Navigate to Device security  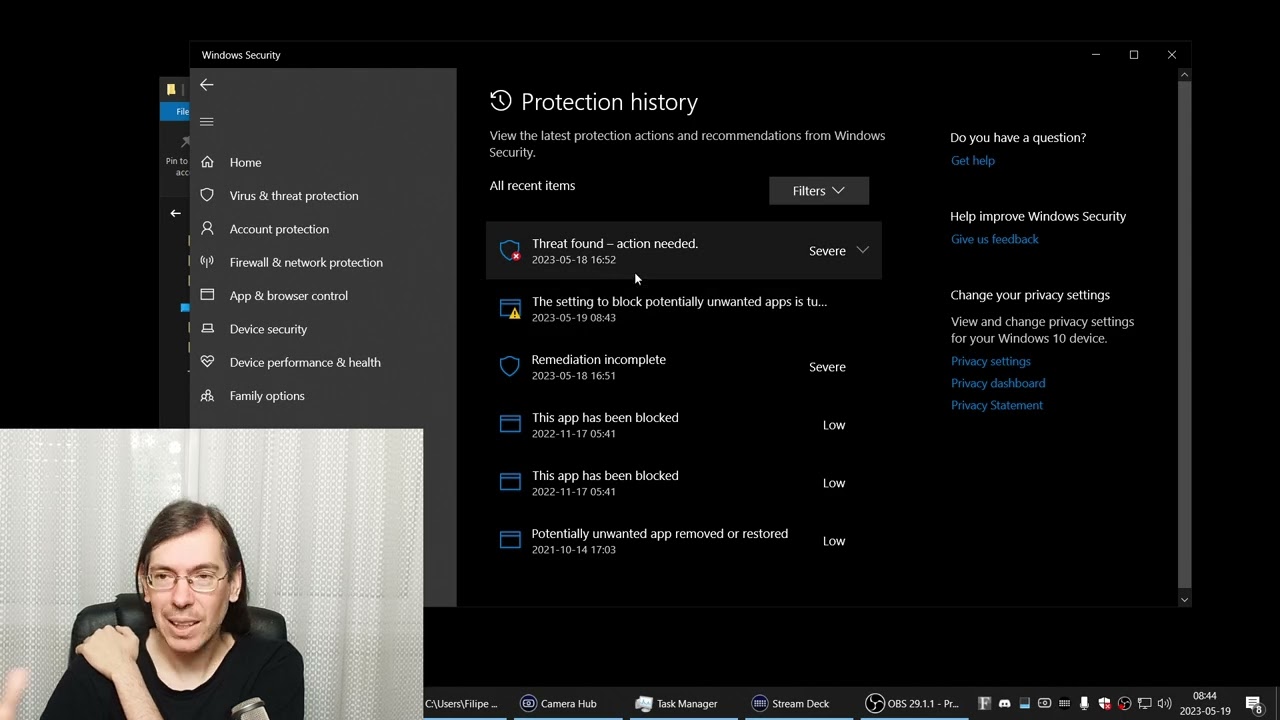(268, 329)
